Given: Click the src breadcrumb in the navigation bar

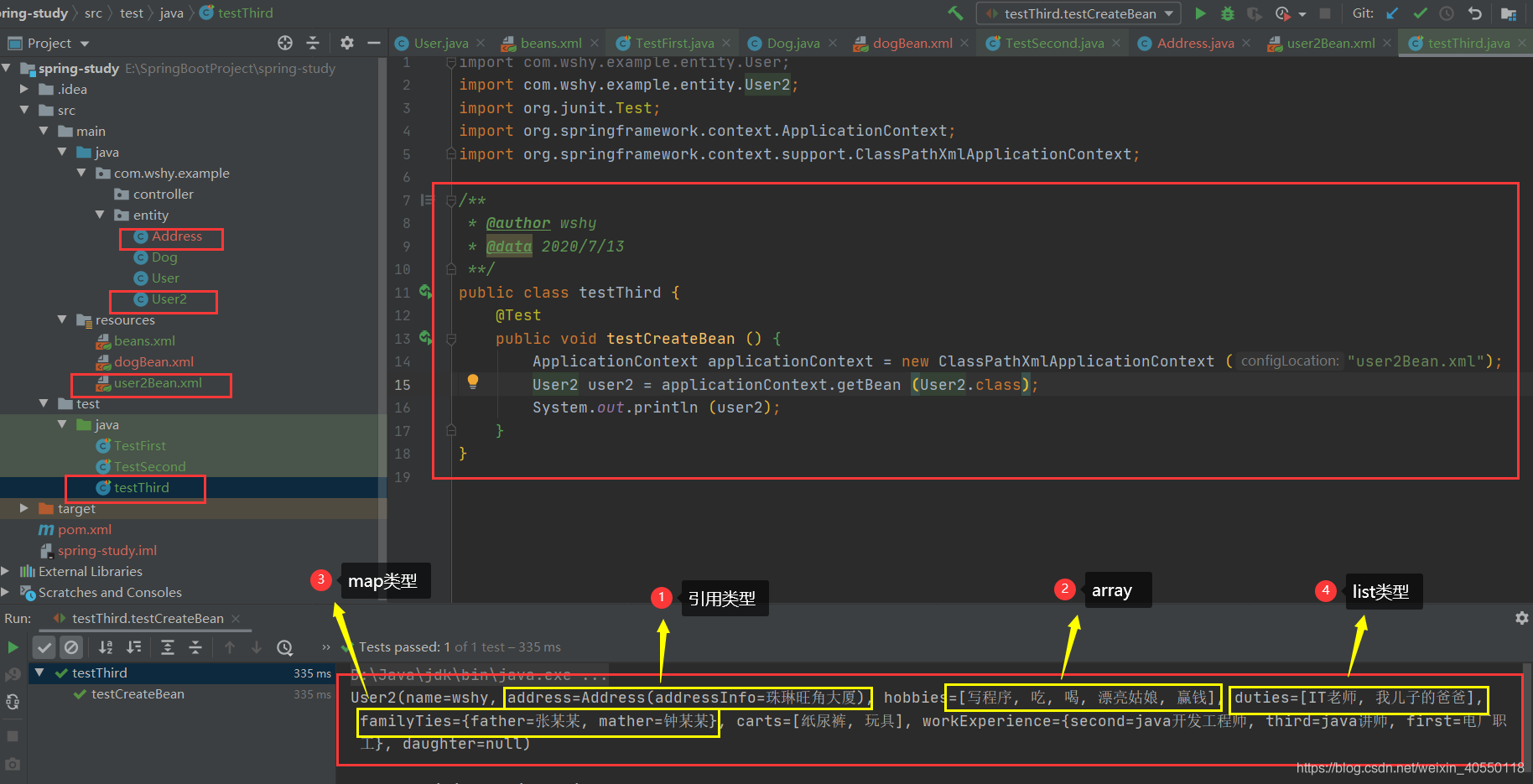Looking at the screenshot, I should 93,13.
